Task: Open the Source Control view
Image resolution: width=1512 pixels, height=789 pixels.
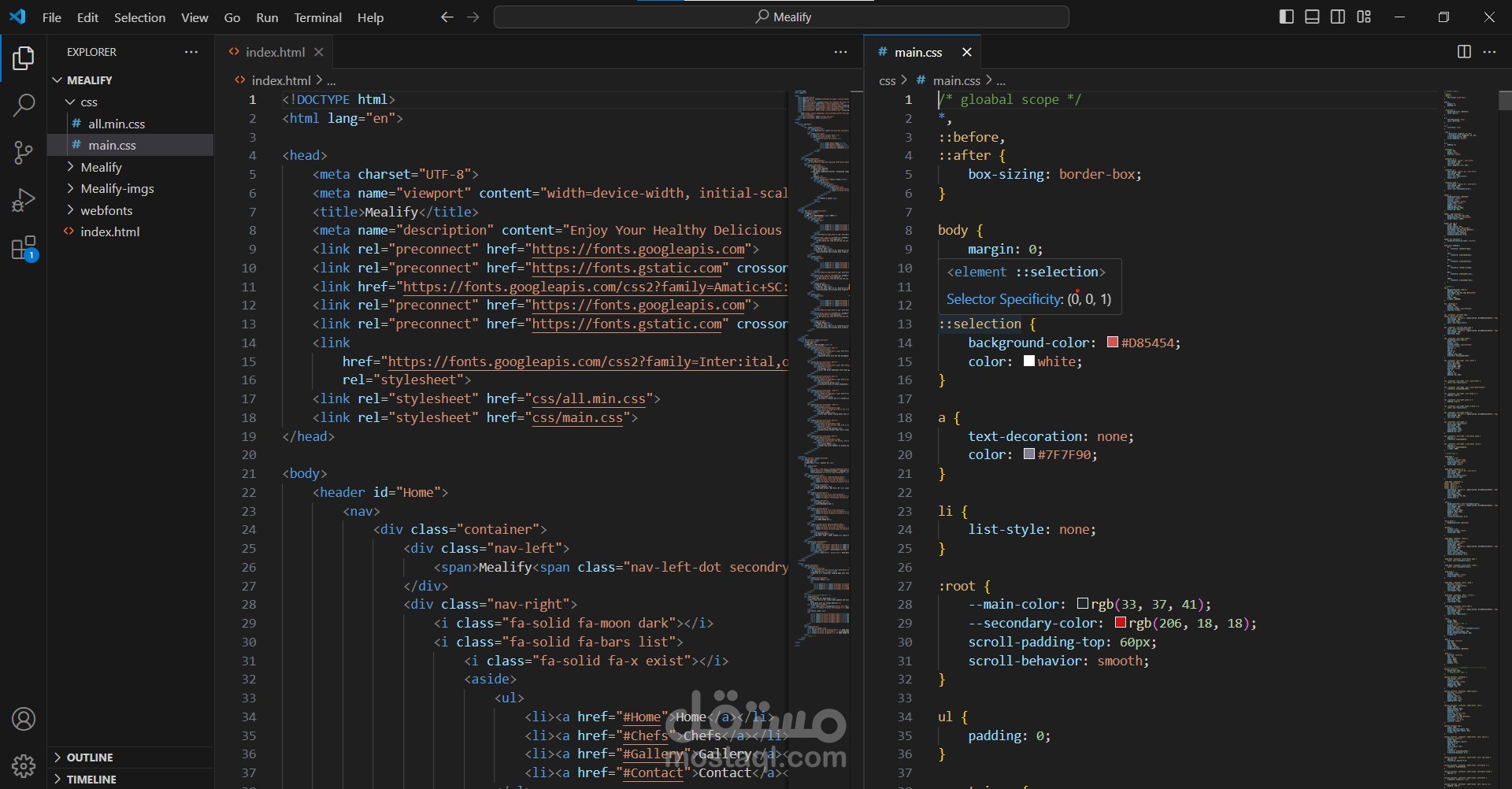Action: point(24,153)
